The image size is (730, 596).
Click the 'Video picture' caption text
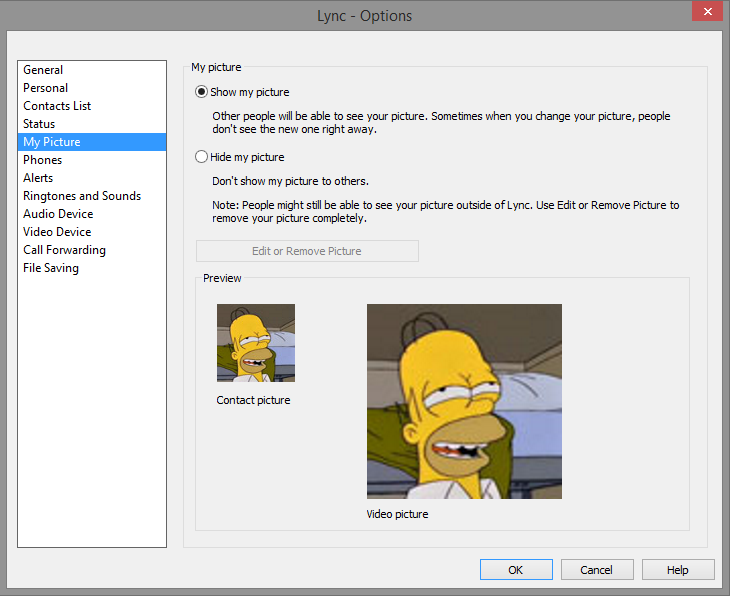coord(397,514)
